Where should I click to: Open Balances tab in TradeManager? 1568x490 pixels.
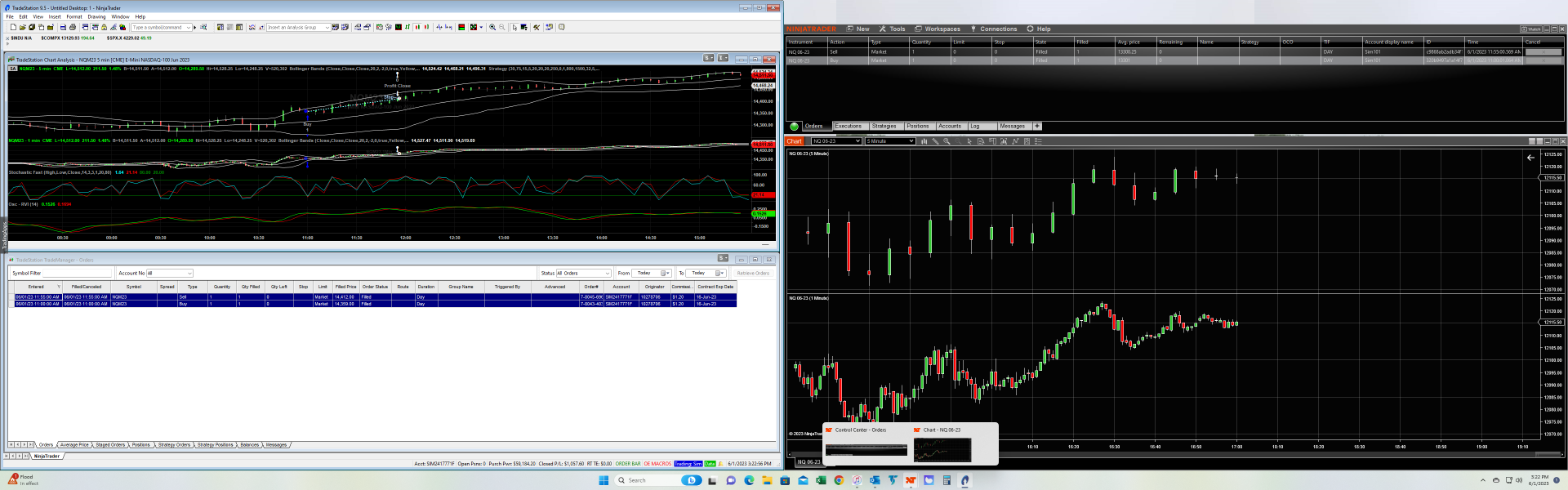click(250, 445)
